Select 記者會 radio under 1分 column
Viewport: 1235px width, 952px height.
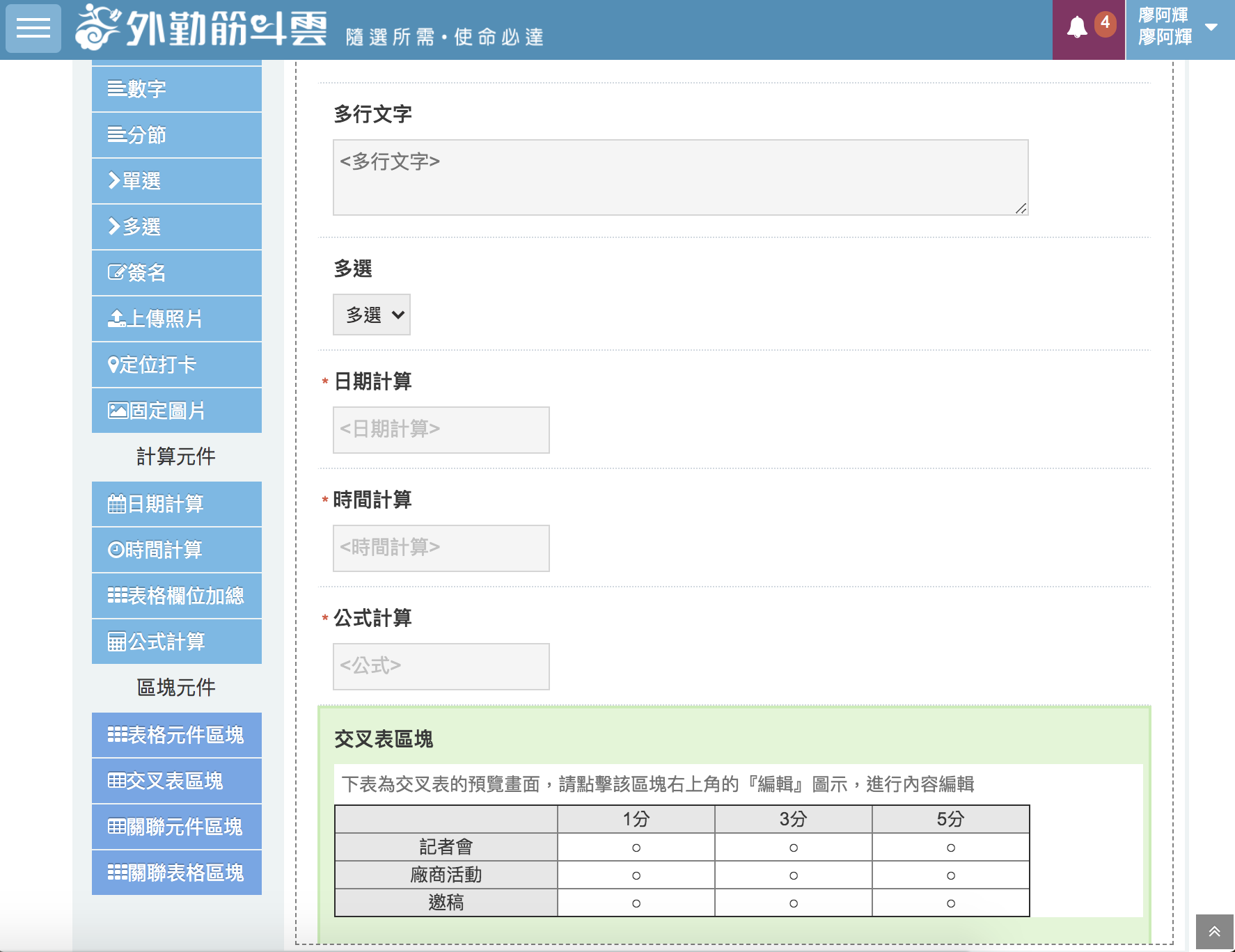click(636, 847)
